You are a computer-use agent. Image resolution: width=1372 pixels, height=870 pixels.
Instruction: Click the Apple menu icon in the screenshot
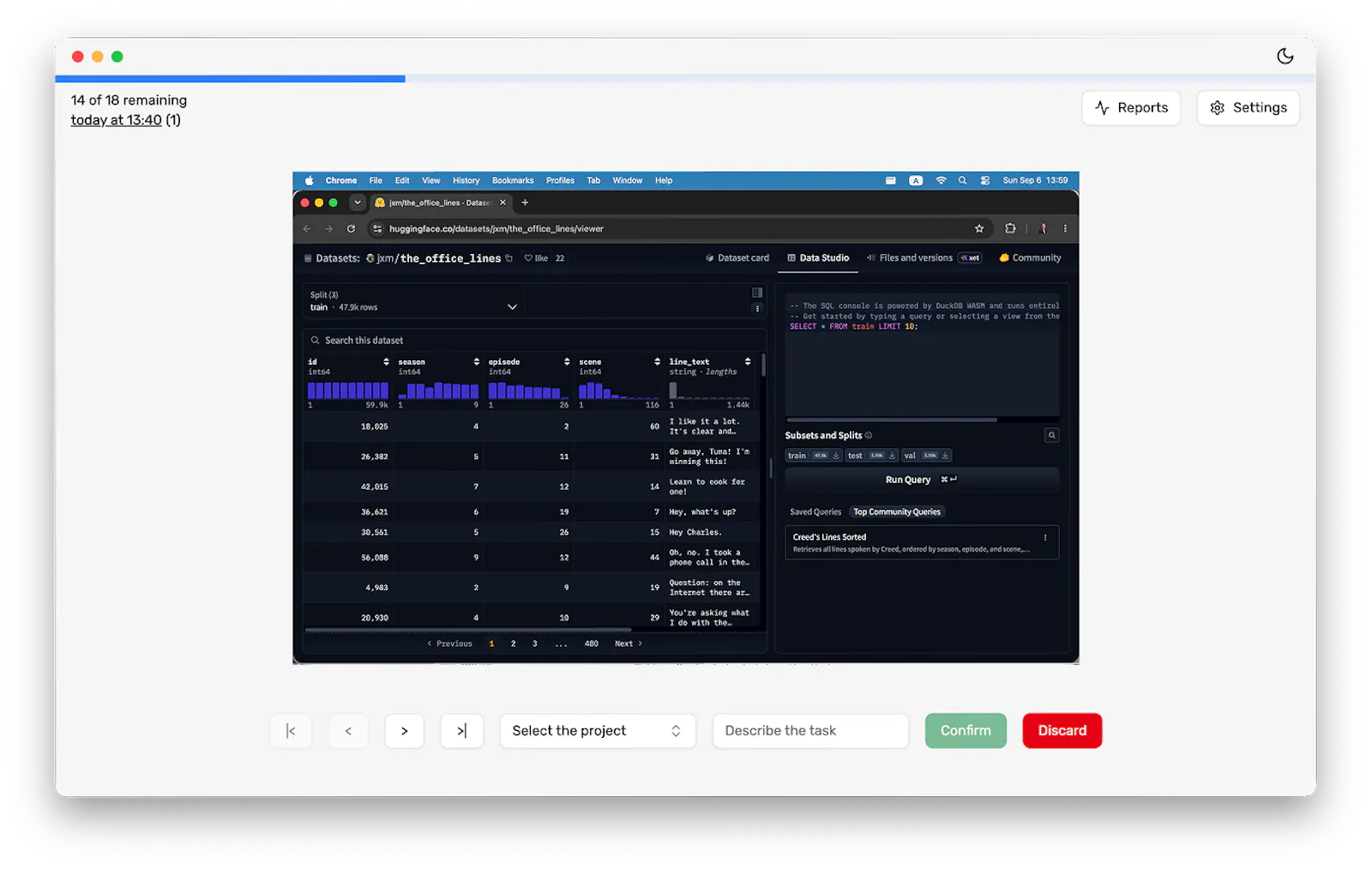(309, 180)
